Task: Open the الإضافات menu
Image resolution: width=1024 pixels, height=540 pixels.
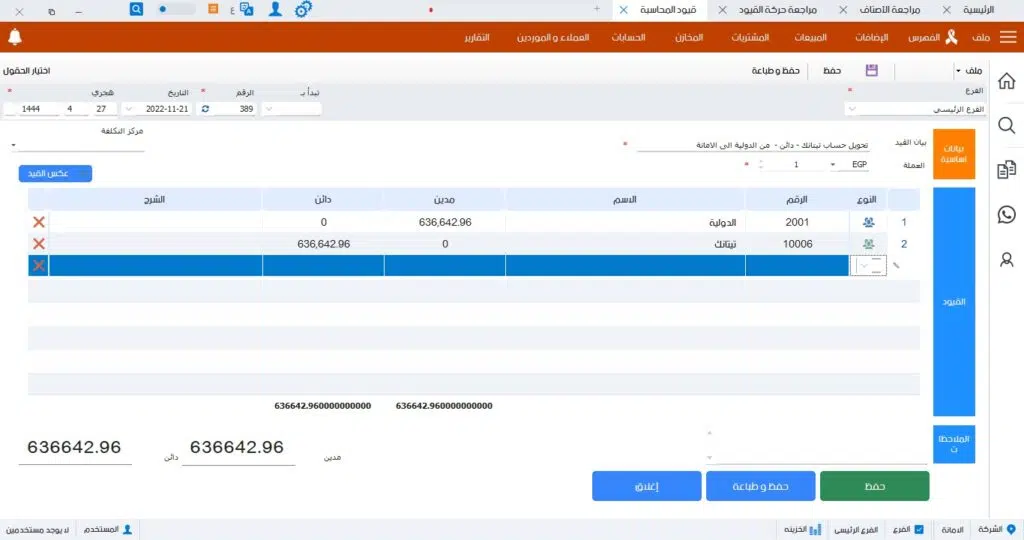Action: [x=872, y=37]
